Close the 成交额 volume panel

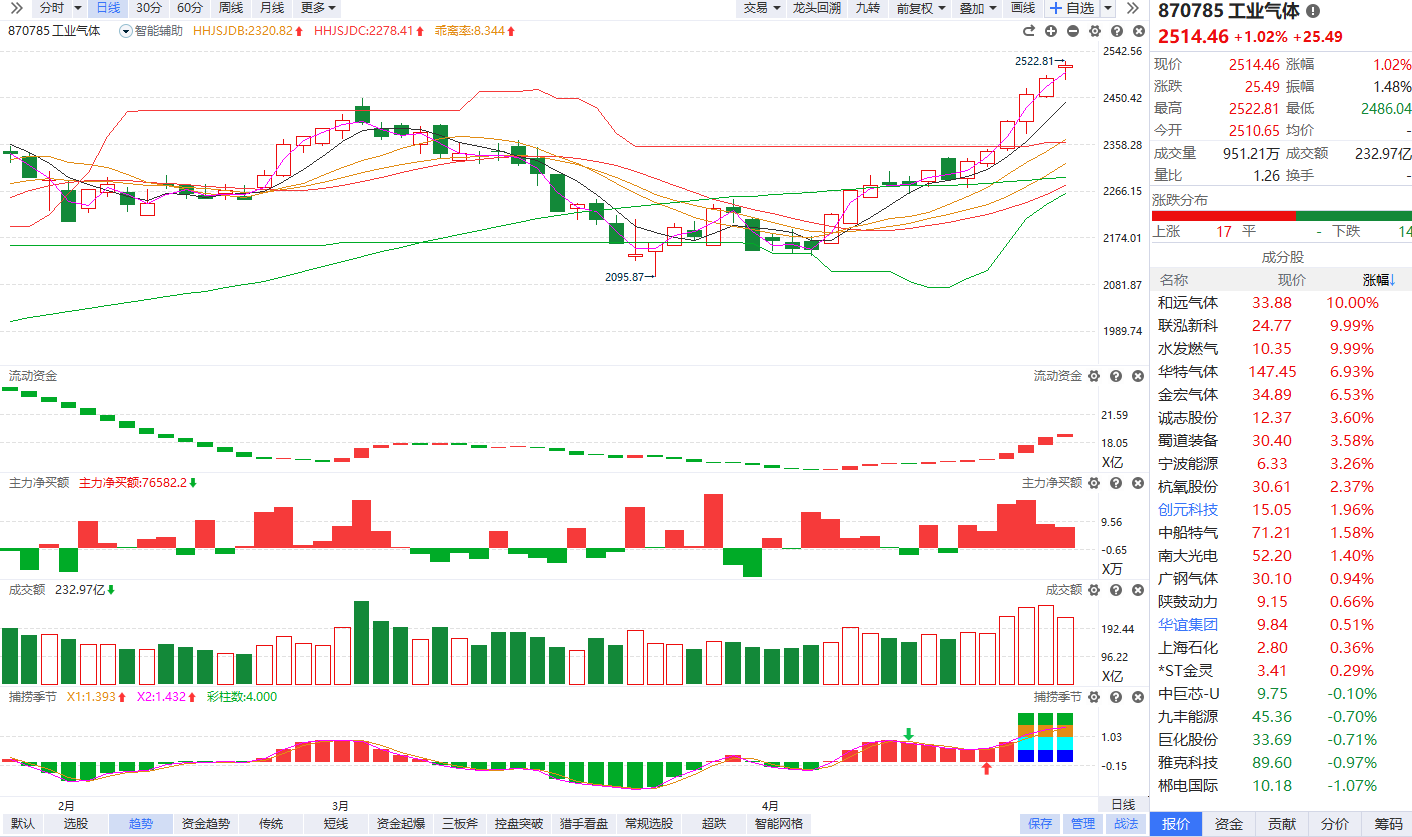point(1136,590)
